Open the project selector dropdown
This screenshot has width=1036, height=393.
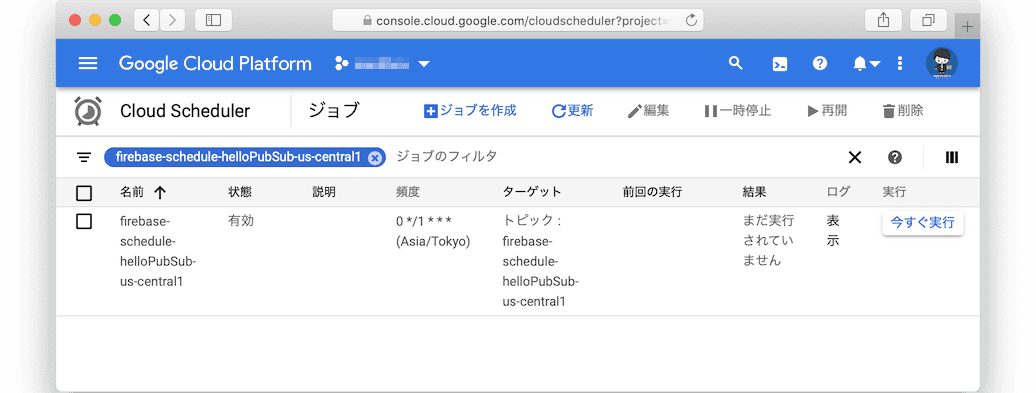point(383,63)
